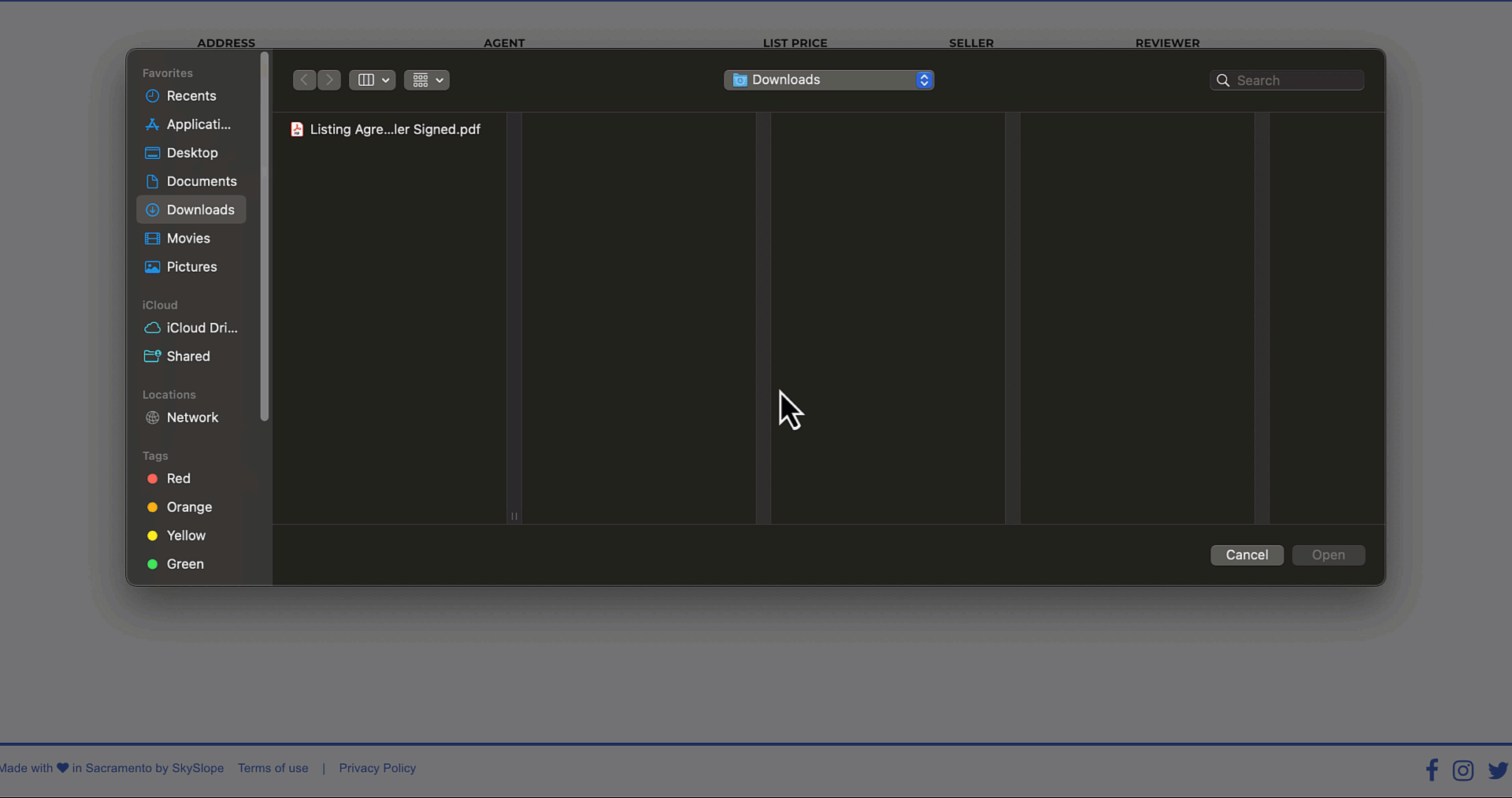This screenshot has width=1512, height=798.
Task: Click the Movies filmstrip icon
Action: (x=153, y=238)
